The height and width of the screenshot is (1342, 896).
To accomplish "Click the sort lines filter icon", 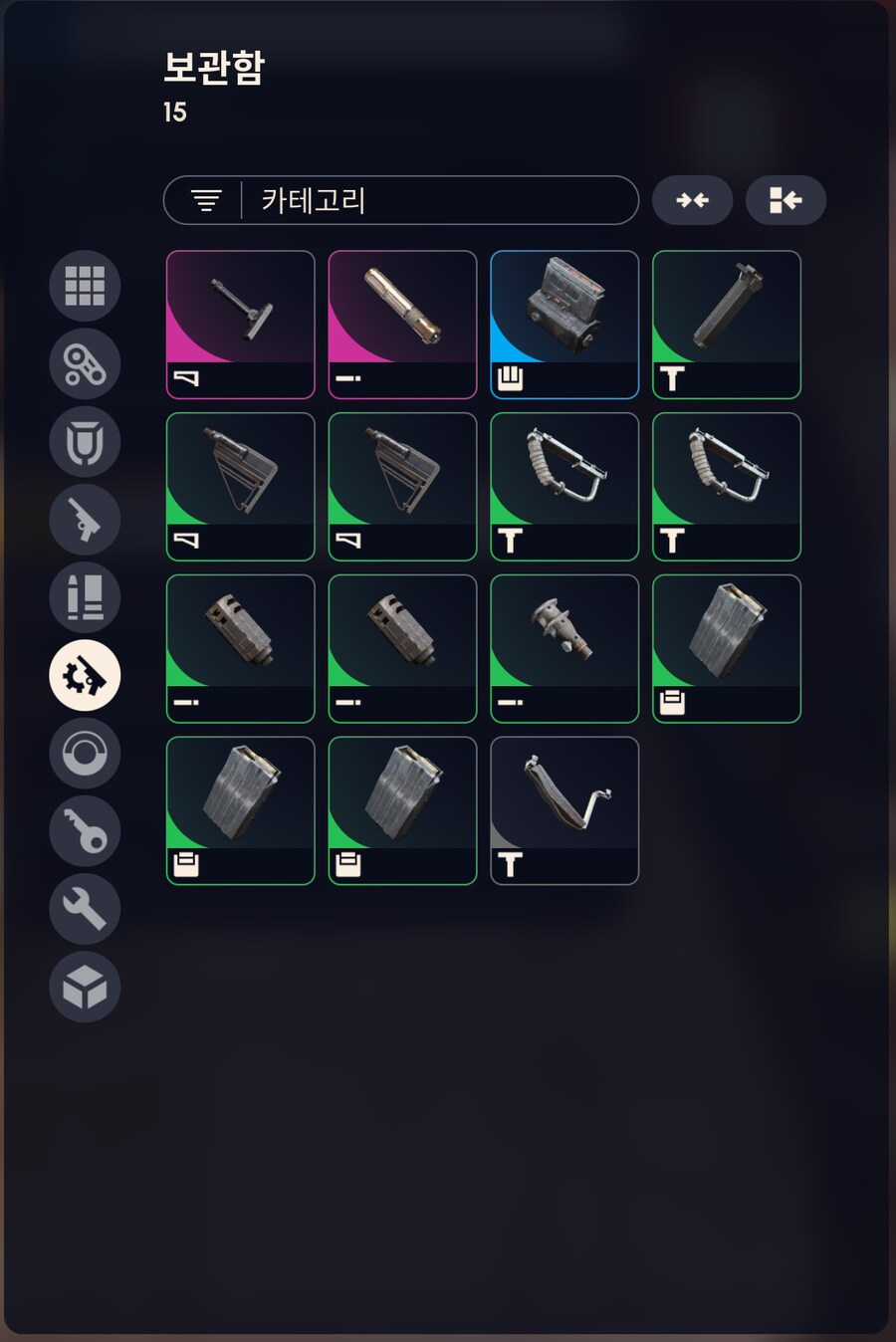I will point(206,200).
